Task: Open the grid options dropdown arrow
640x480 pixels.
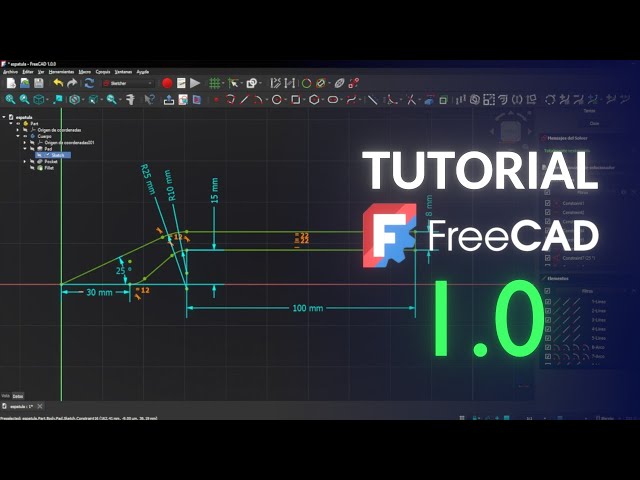Action: (x=224, y=84)
